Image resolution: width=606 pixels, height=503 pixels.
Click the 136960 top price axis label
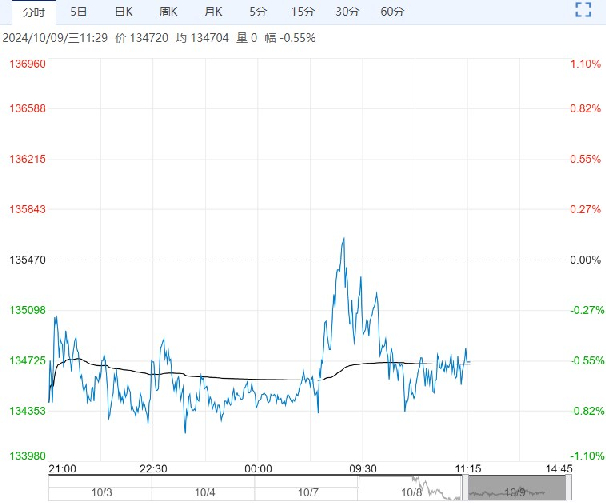pos(27,64)
